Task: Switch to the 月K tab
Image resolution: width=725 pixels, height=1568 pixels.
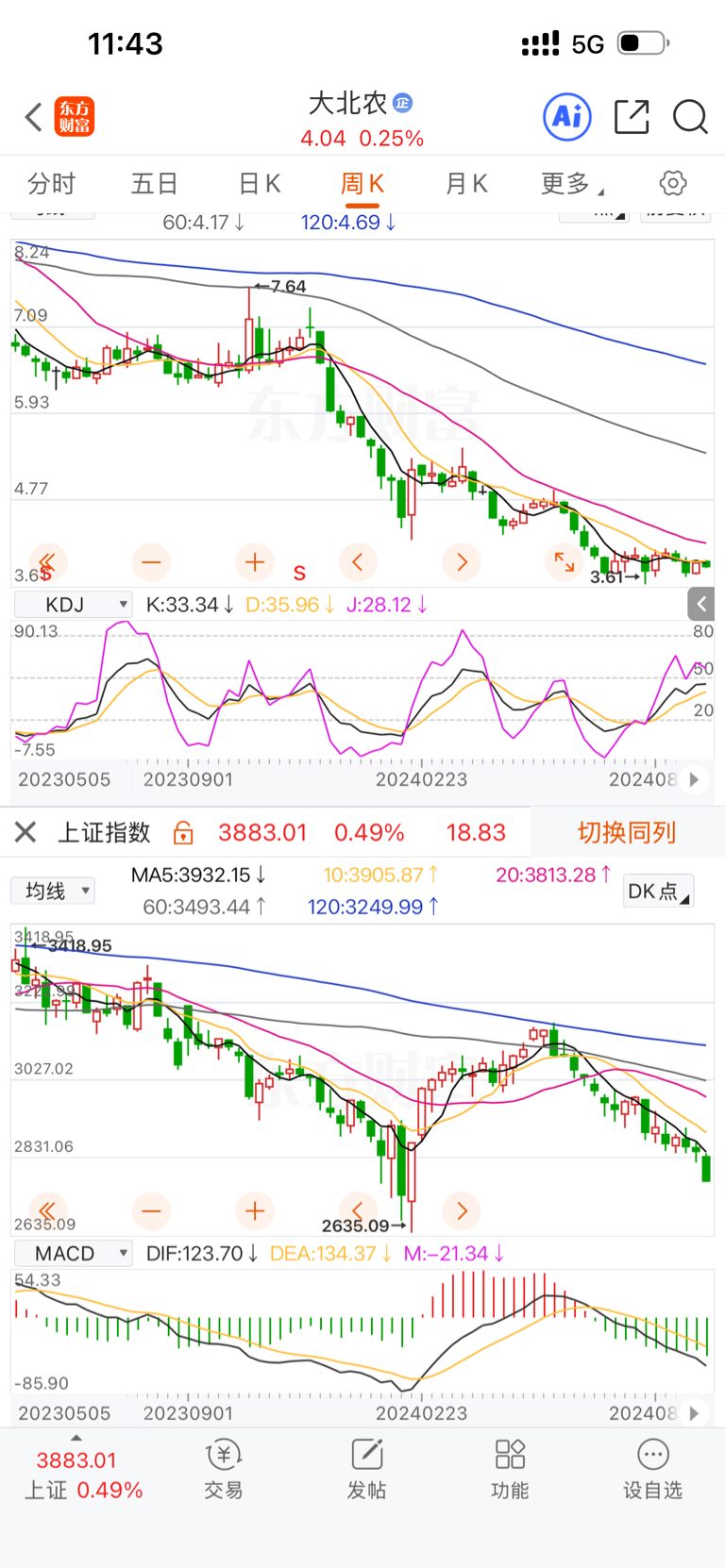Action: coord(465,183)
